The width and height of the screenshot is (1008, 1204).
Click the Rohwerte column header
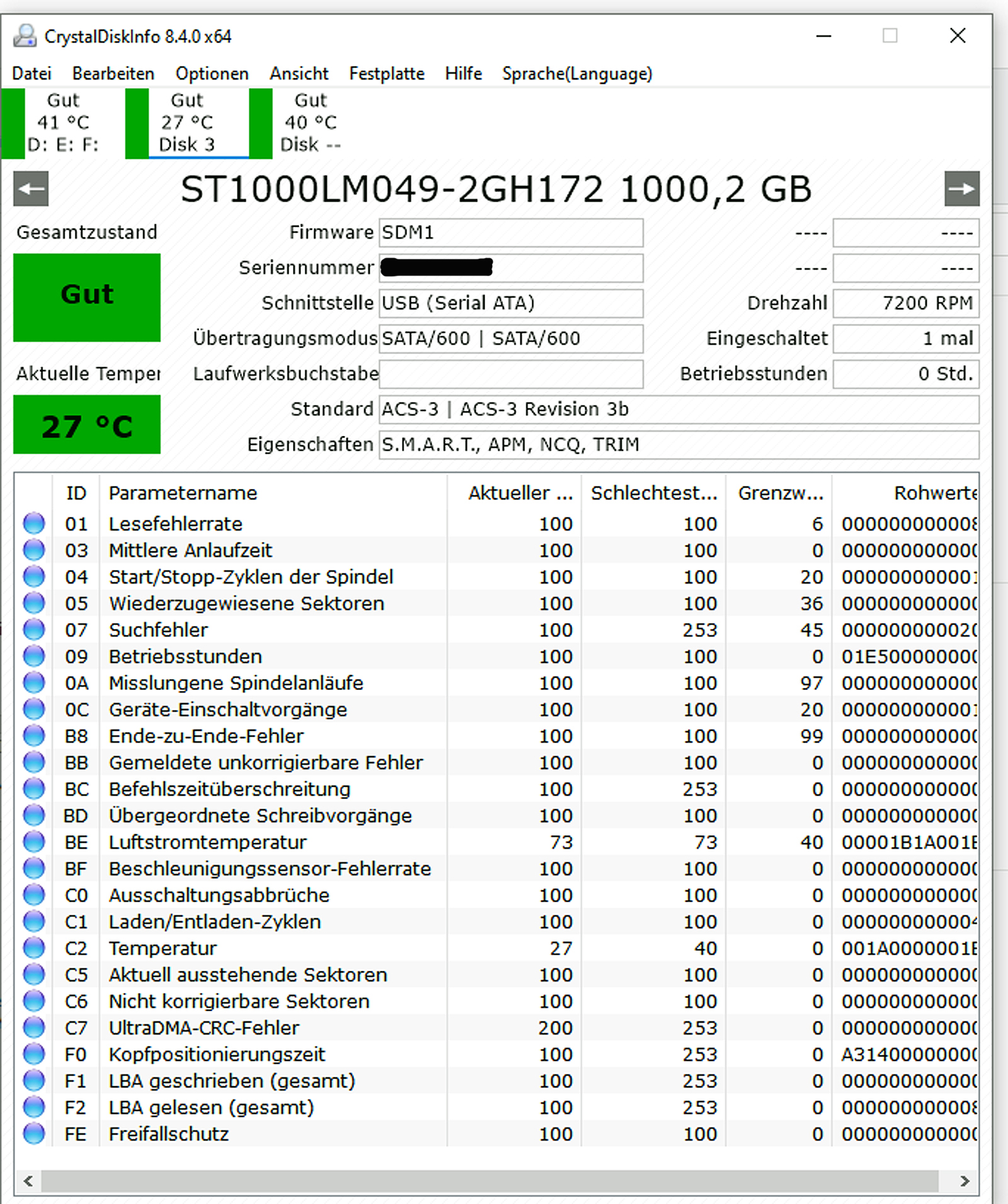tap(905, 493)
